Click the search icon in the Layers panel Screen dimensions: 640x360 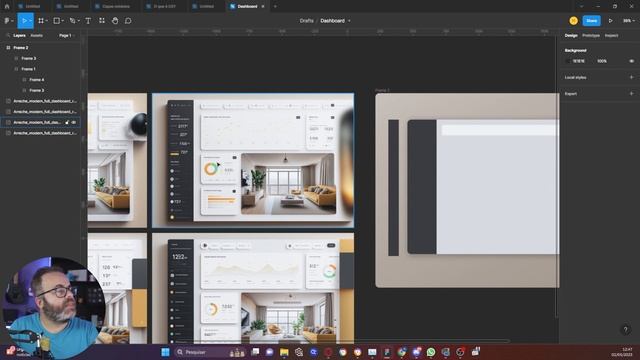[x=8, y=36]
